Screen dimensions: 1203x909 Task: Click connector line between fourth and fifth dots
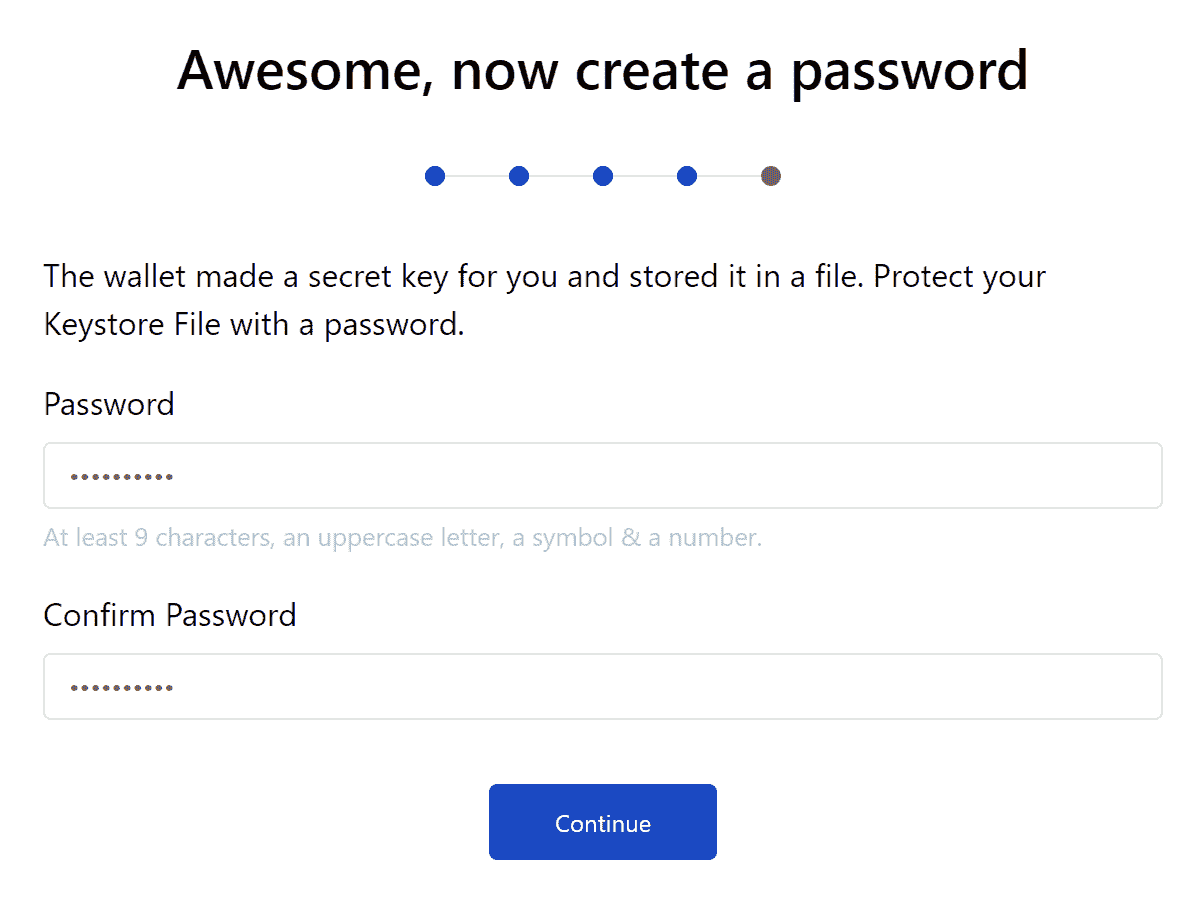pos(728,176)
